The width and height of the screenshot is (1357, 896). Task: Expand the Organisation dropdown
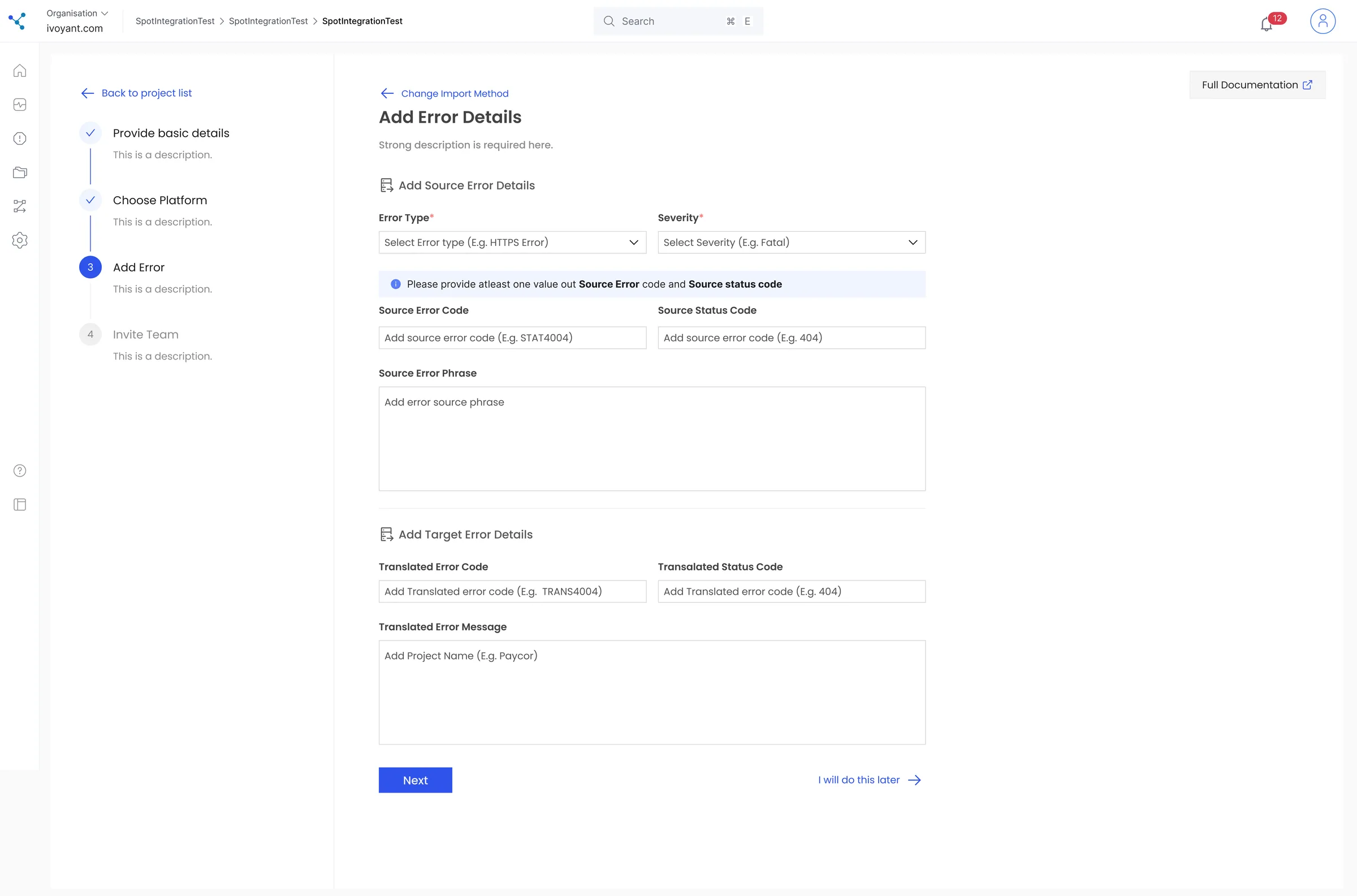coord(77,13)
